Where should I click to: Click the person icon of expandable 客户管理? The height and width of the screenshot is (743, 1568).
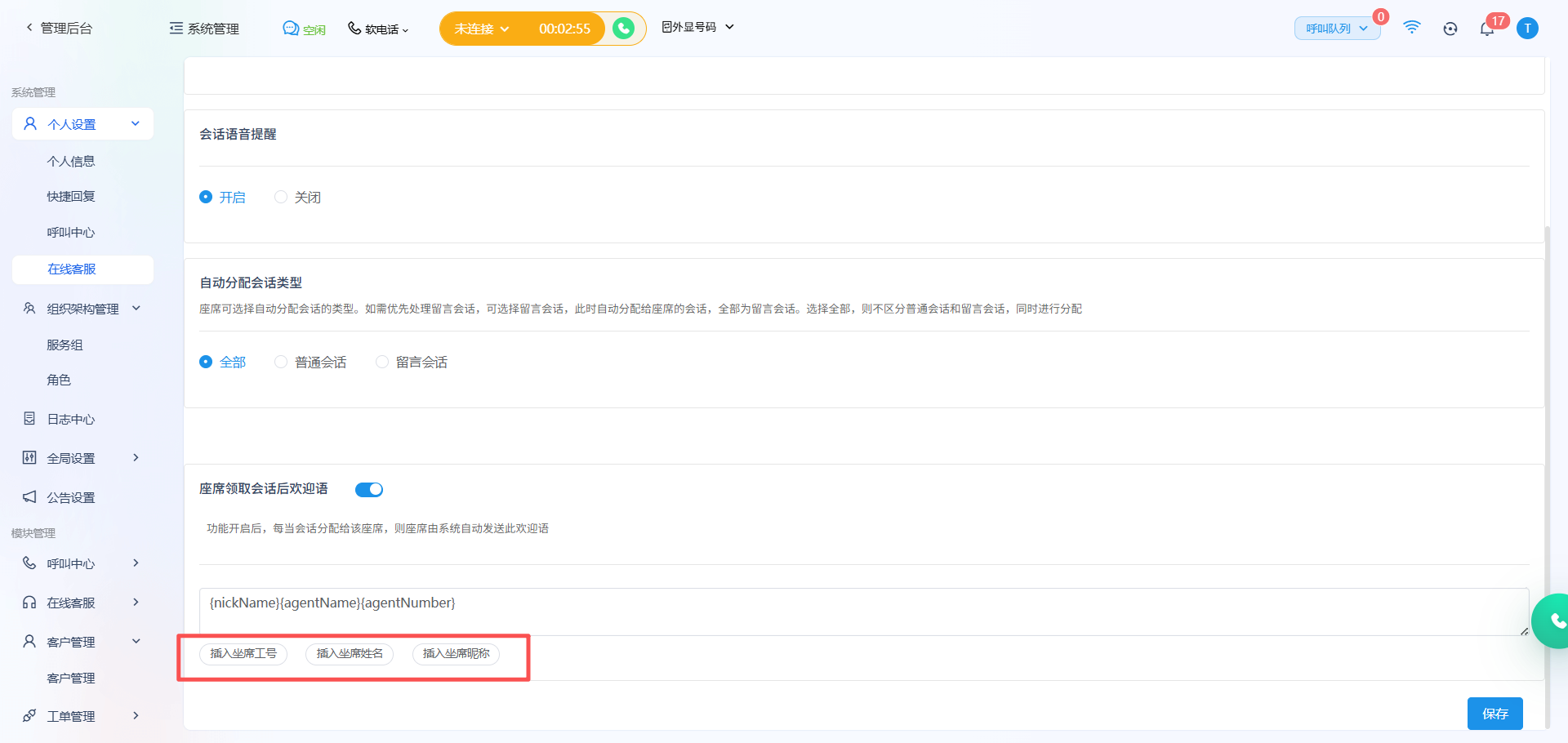[x=29, y=642]
